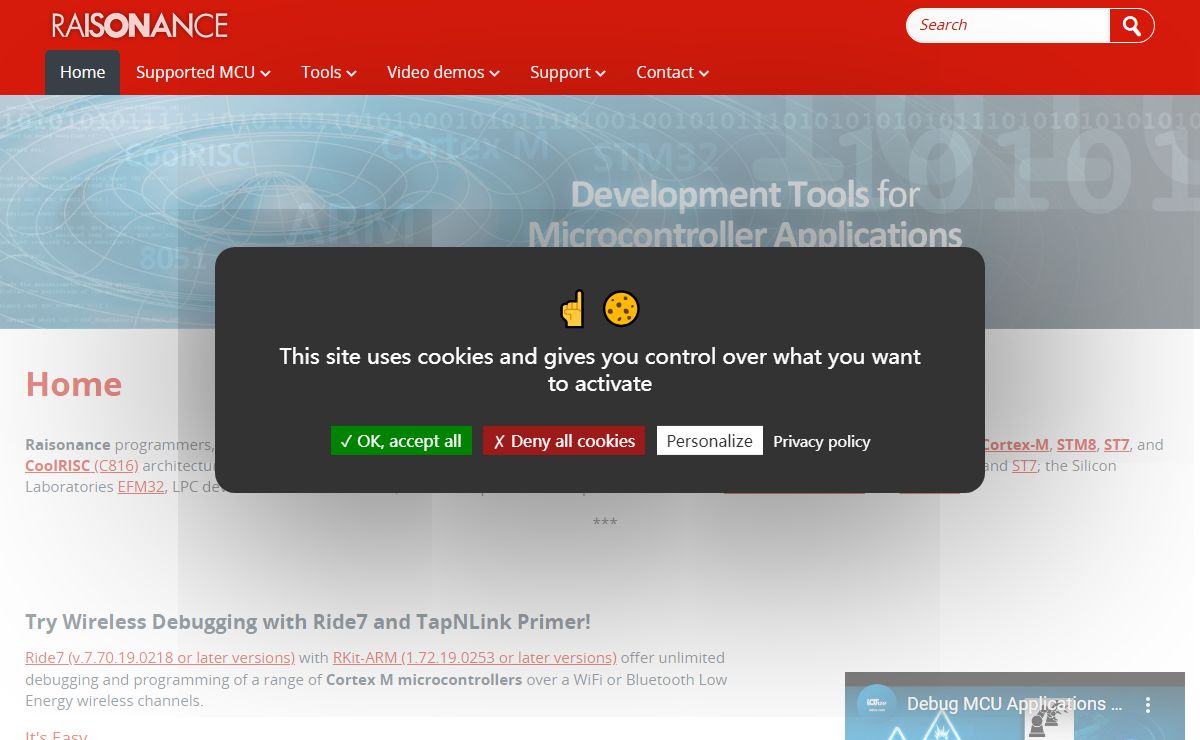Open the Debug MCU Applications video thumbnail
1200x740 pixels.
coord(1015,706)
